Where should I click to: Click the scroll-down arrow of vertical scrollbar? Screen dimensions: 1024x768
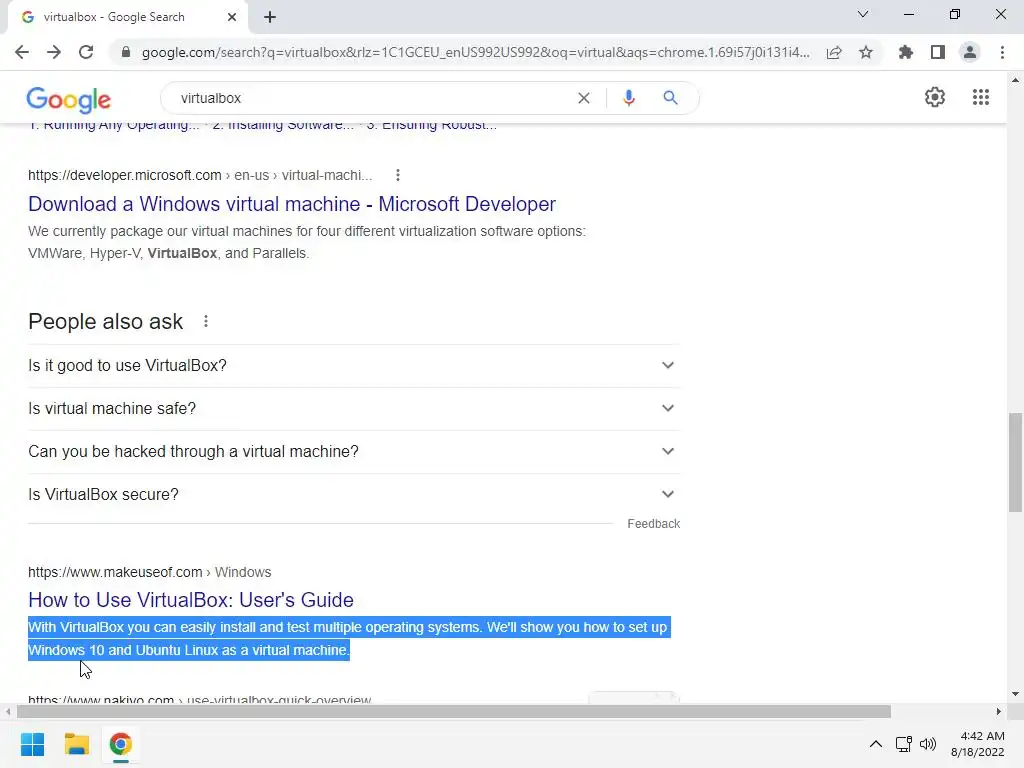(1015, 694)
